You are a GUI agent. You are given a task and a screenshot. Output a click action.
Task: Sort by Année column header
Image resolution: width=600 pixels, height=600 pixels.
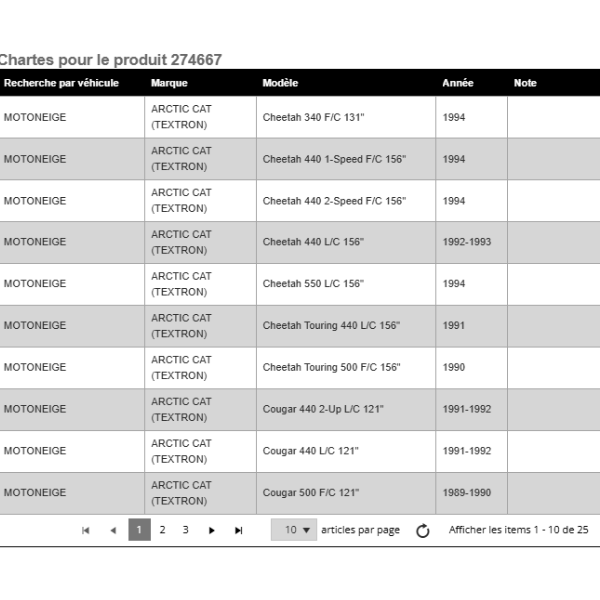[x=458, y=83]
